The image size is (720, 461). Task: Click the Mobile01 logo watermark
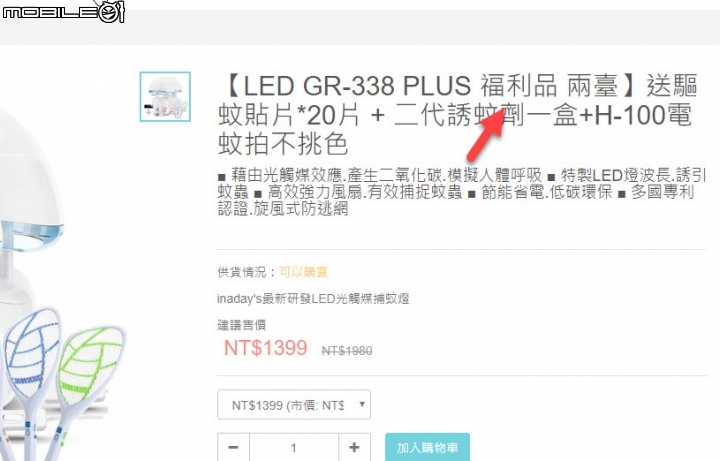click(63, 11)
